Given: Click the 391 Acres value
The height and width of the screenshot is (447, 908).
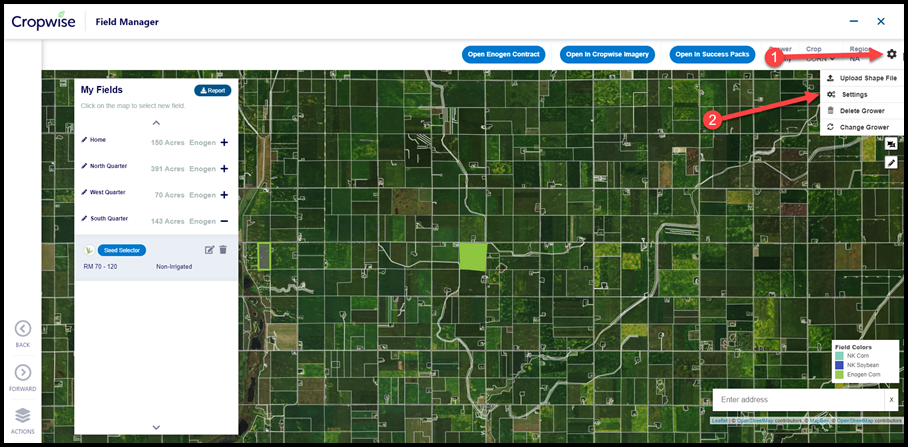Looking at the screenshot, I should 167,169.
